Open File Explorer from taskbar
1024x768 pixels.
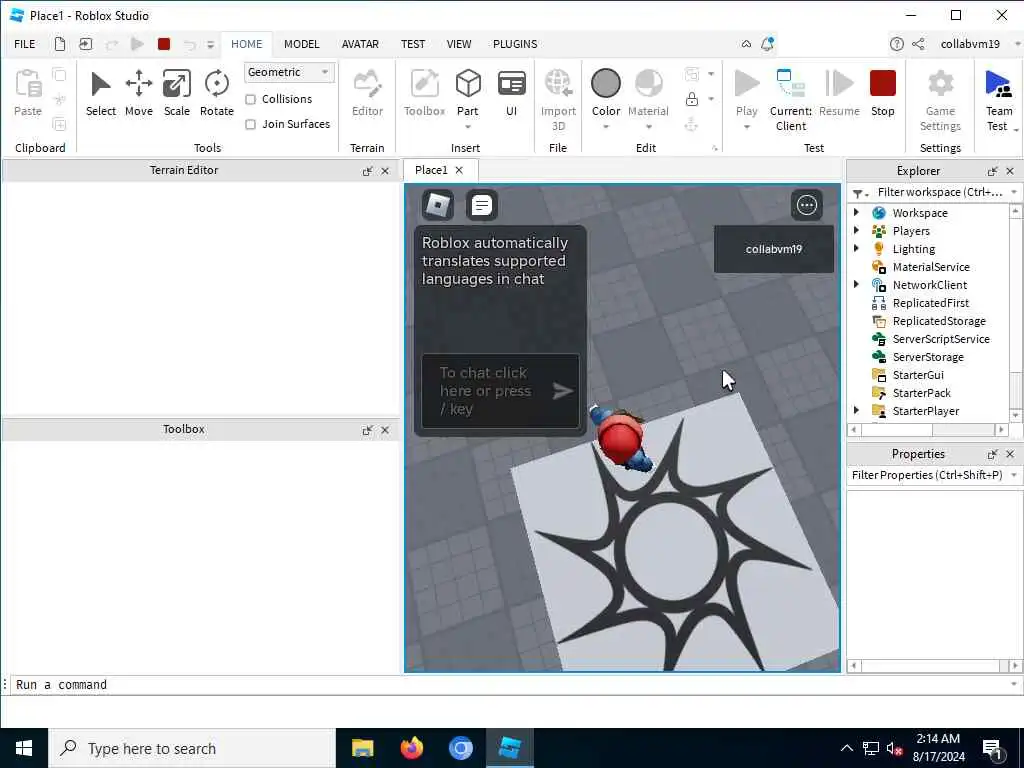click(x=362, y=748)
